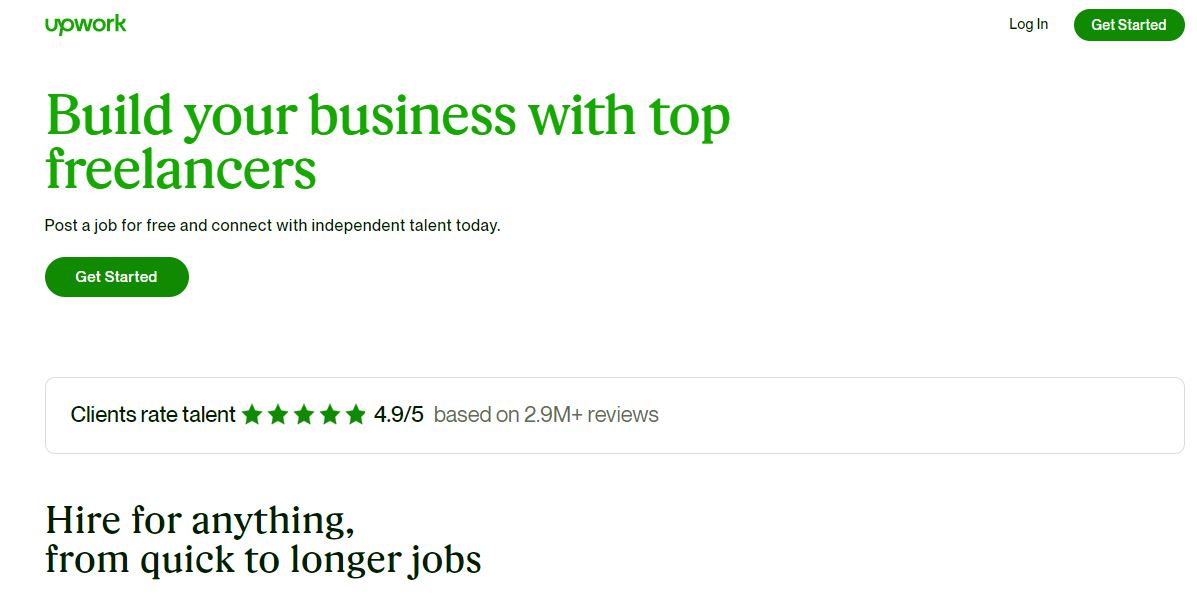The image size is (1197, 598).
Task: Click the 'Build your business with top' headline line
Action: click(x=388, y=116)
